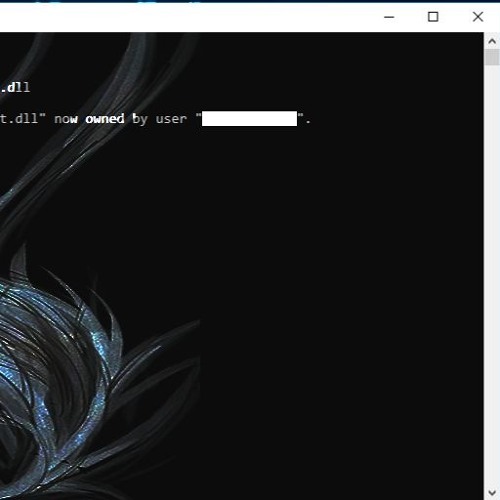Click the word "by" in console output
Image resolution: width=500 pixels, height=500 pixels.
click(x=140, y=119)
